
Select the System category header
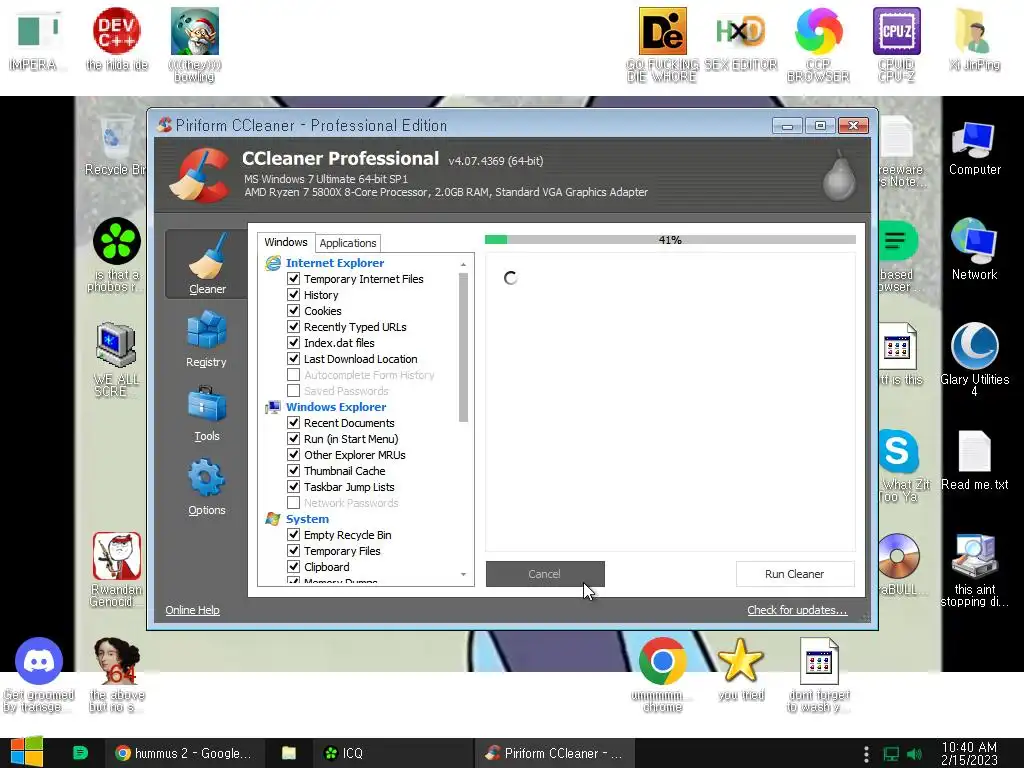[307, 519]
